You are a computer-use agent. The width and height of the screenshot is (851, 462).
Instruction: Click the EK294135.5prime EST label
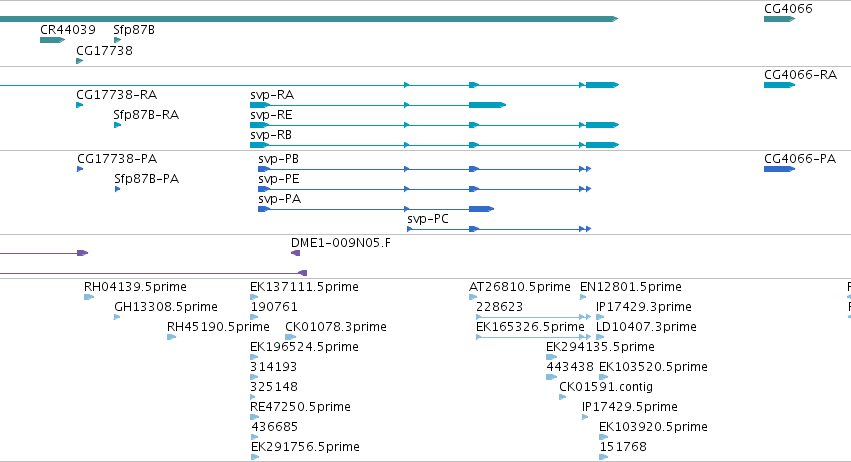600,347
